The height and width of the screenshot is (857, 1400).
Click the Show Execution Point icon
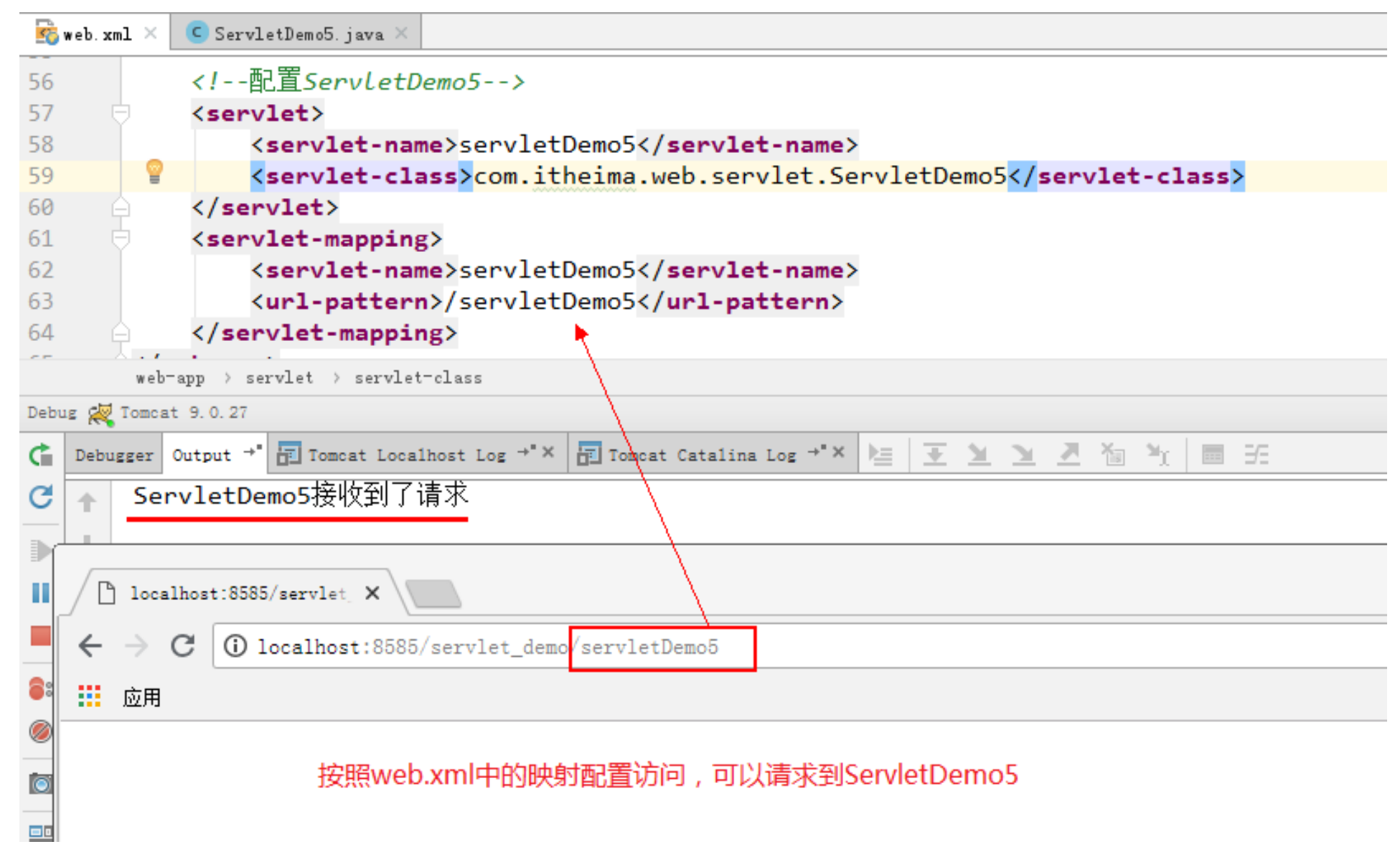point(880,454)
